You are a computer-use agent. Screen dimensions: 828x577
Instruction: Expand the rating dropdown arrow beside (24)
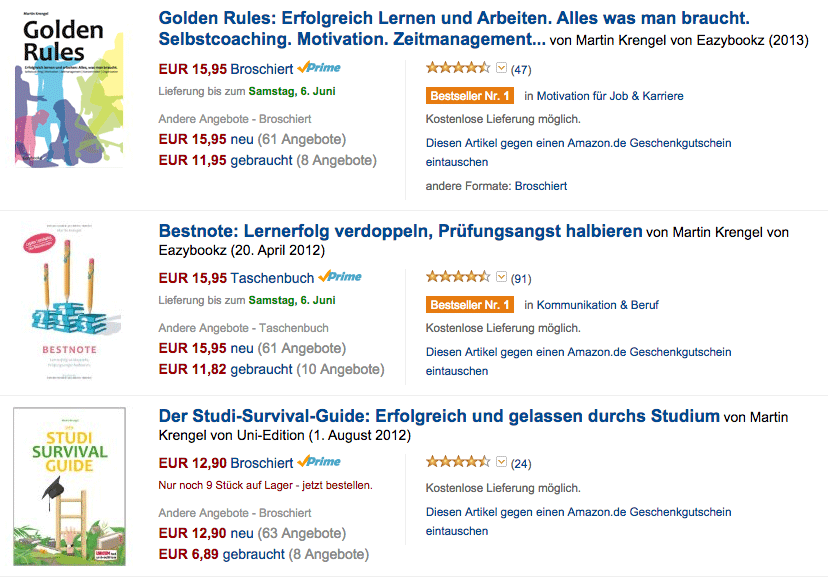(502, 462)
